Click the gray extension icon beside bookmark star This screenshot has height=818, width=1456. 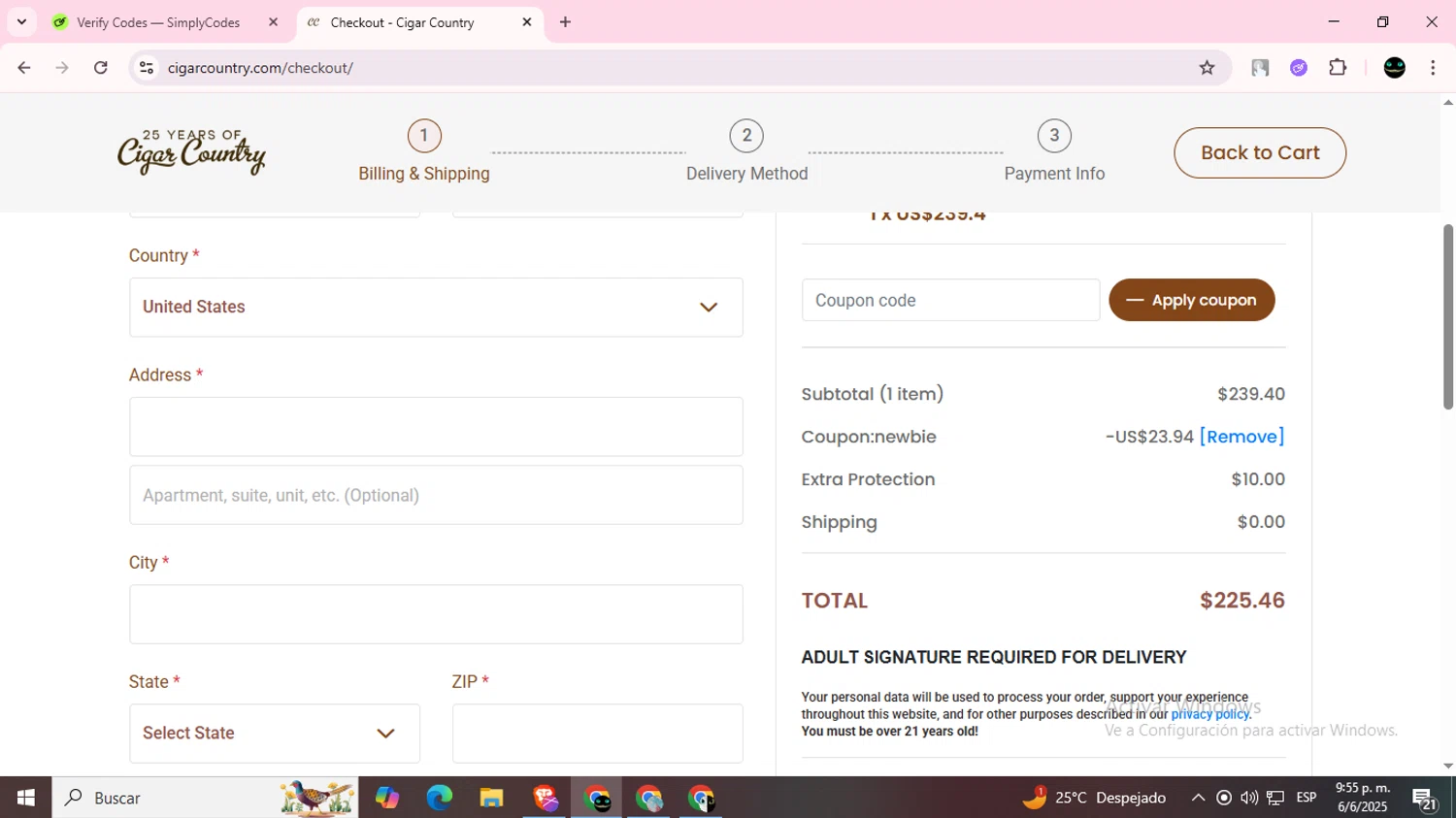click(x=1260, y=68)
